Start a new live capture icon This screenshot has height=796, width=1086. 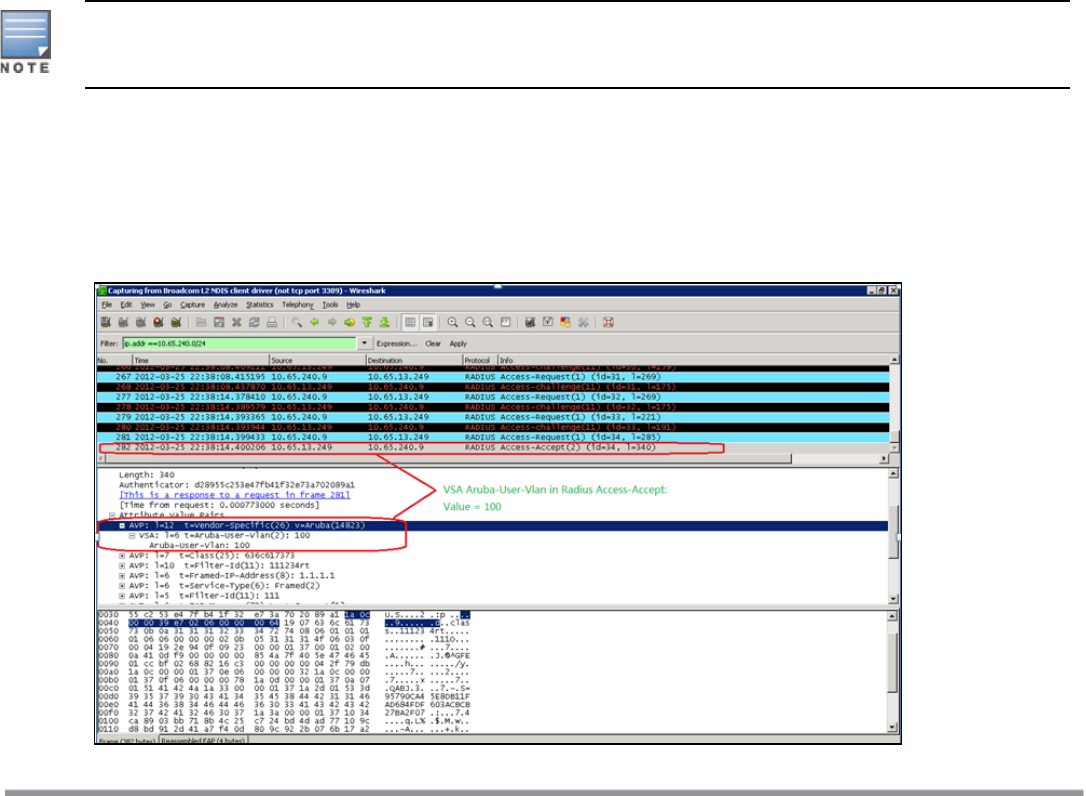click(x=141, y=322)
